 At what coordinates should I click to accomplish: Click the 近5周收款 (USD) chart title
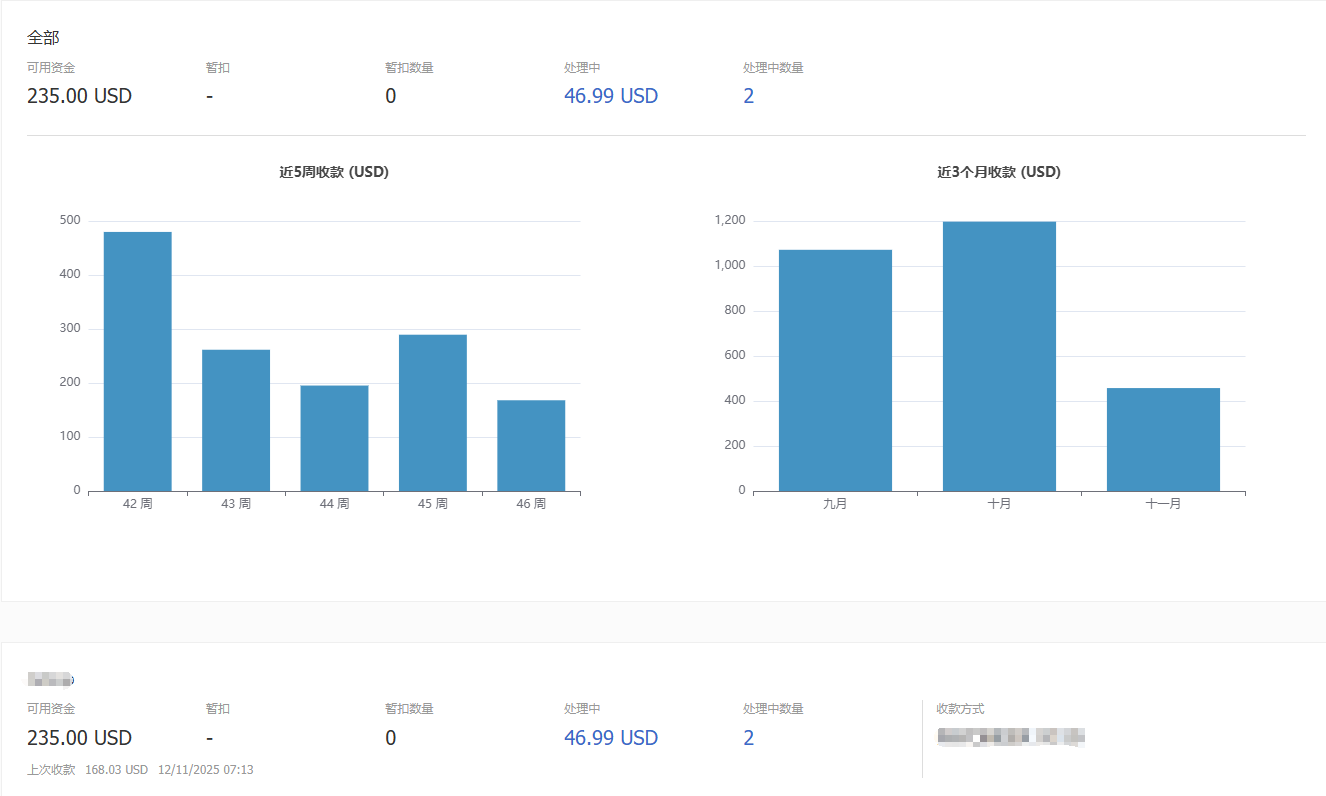[333, 172]
